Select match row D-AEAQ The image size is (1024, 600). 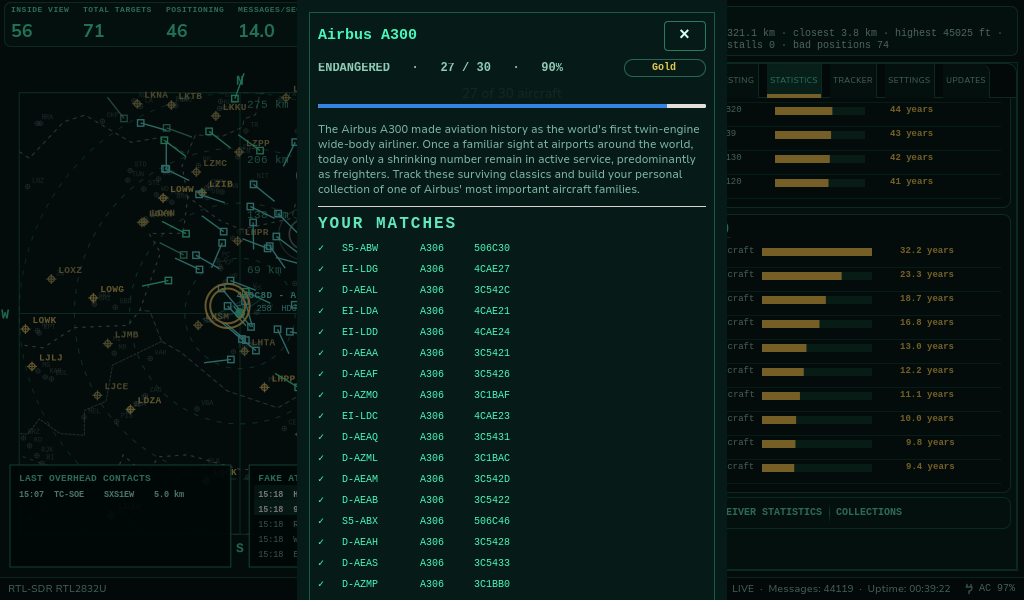(511, 437)
